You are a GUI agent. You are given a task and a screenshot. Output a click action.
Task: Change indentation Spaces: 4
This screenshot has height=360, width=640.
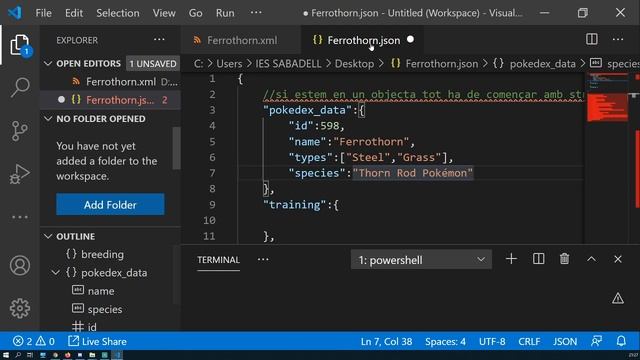click(x=445, y=341)
